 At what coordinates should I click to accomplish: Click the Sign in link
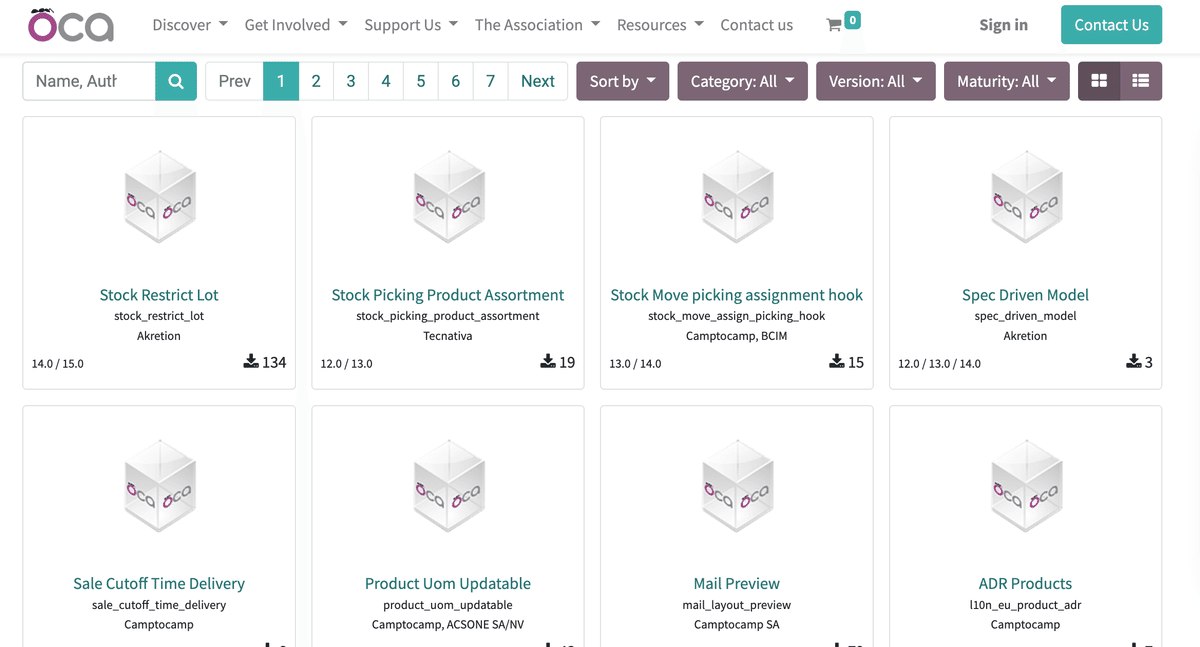1003,25
